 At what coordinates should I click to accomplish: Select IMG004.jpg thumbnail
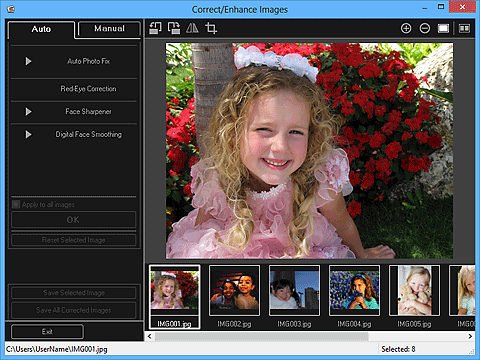pos(354,291)
